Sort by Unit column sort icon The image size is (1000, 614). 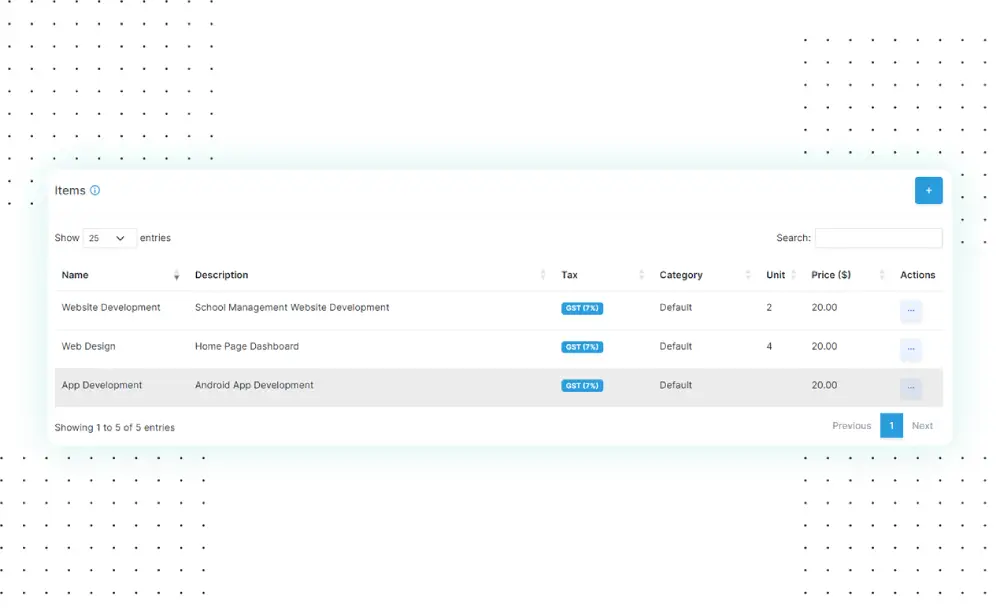click(x=794, y=275)
